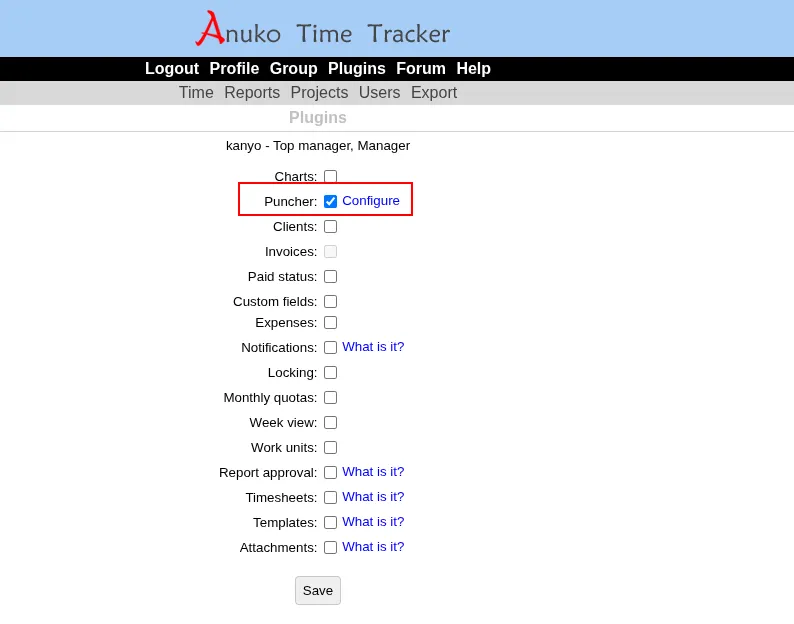Open Attachments 'What is it?' link
This screenshot has height=624, width=794.
[373, 547]
